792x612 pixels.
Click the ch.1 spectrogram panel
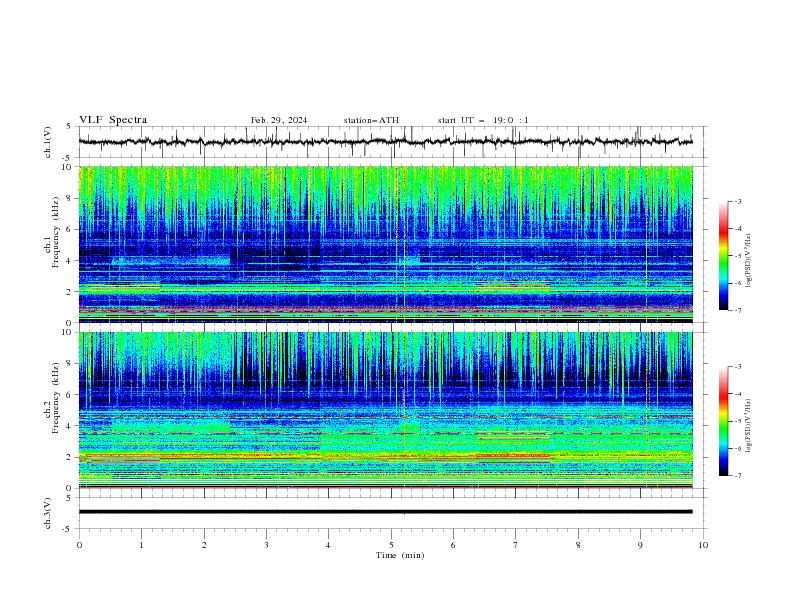pyautogui.click(x=385, y=244)
